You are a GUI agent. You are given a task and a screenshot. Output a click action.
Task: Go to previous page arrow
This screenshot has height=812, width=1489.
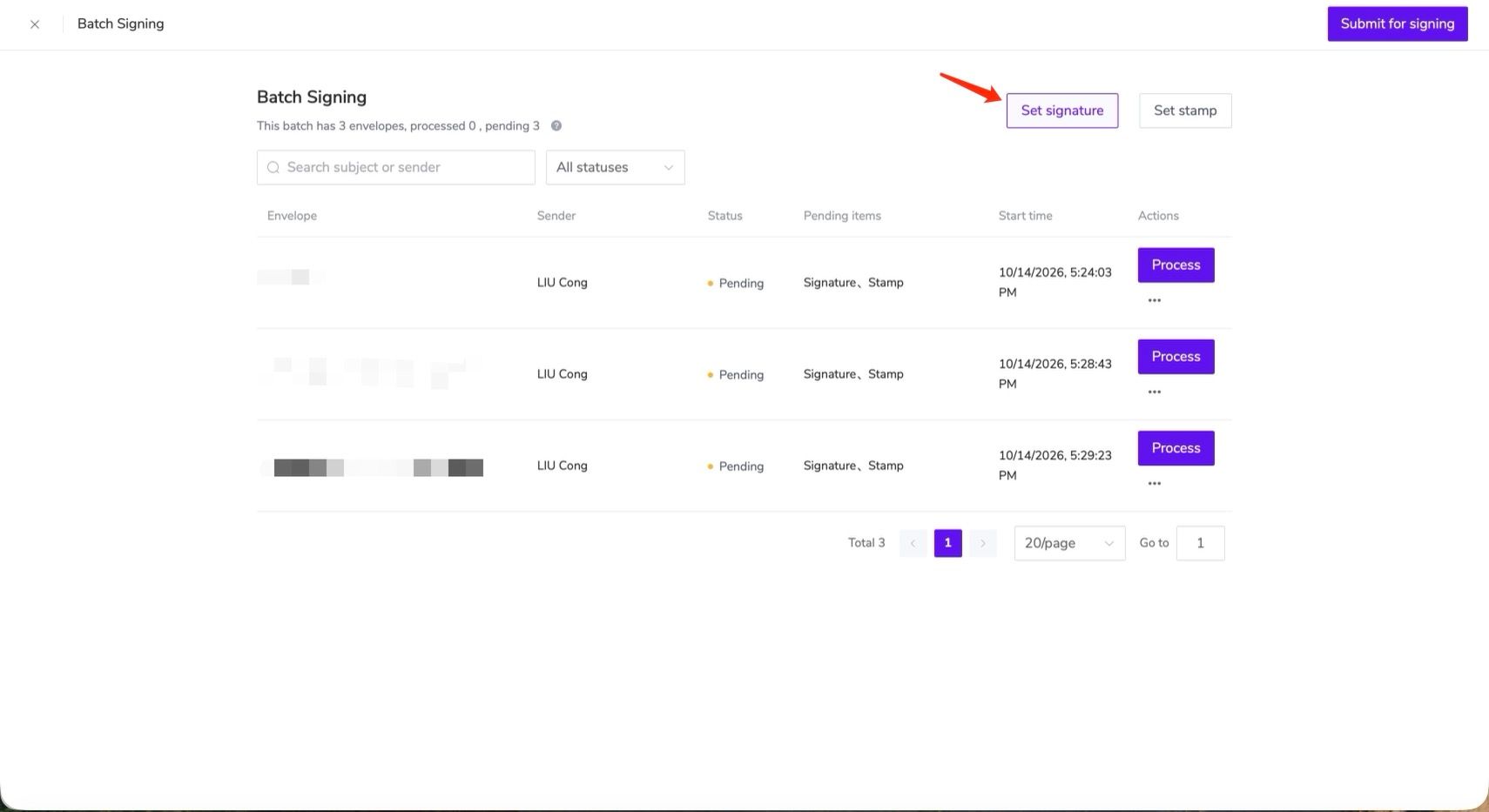tap(913, 543)
